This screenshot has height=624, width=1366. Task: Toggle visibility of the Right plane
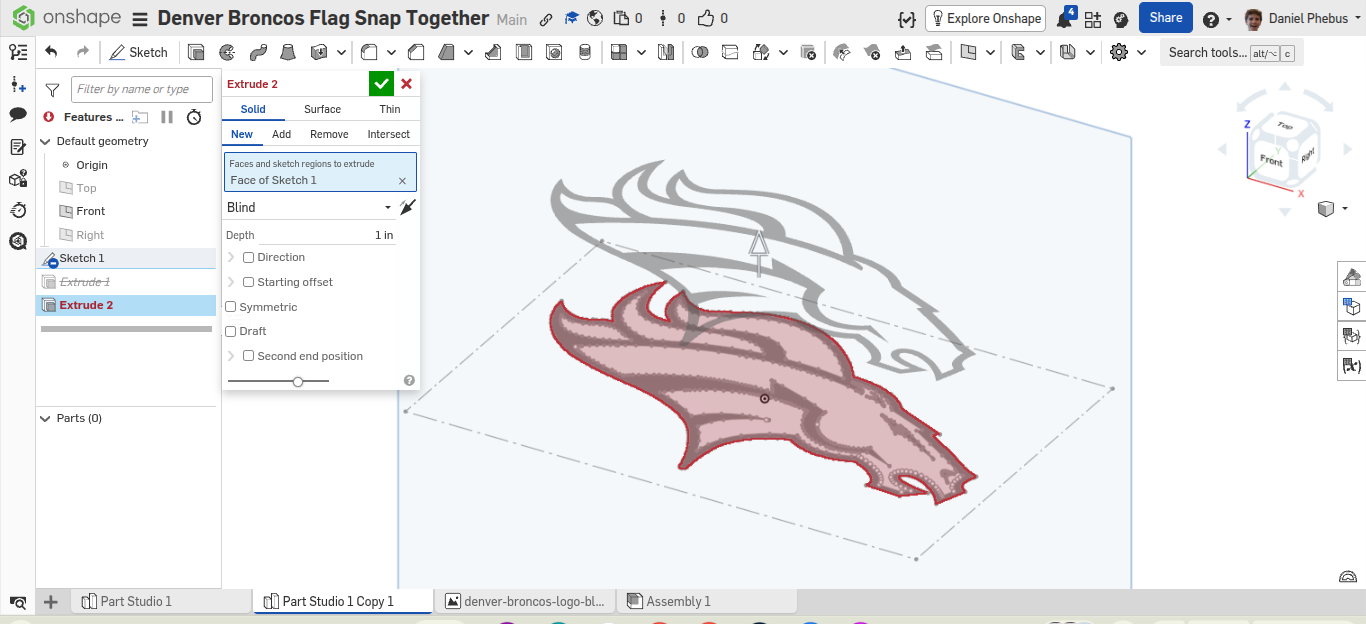click(66, 235)
